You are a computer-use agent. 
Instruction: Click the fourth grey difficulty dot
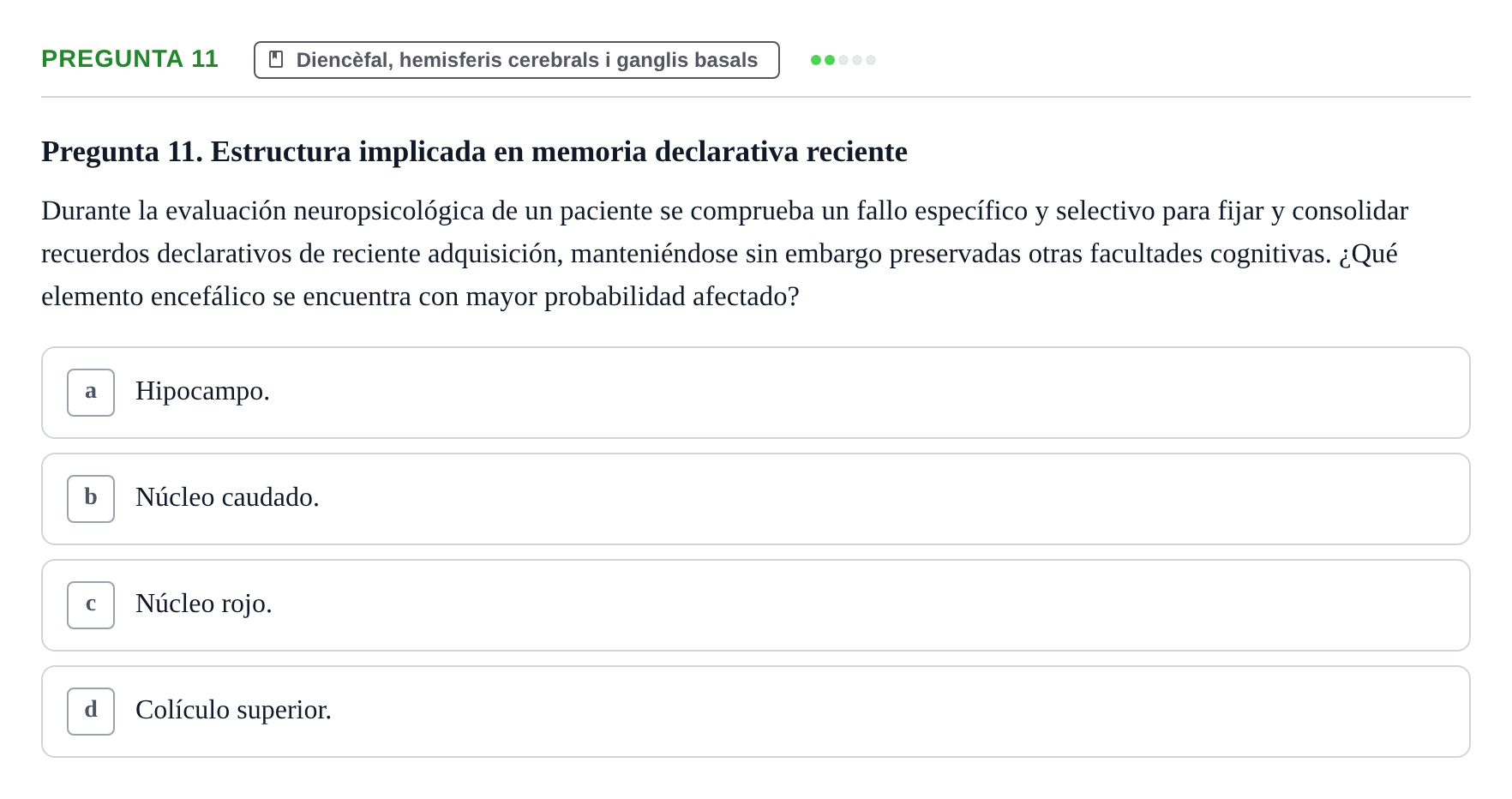point(857,60)
